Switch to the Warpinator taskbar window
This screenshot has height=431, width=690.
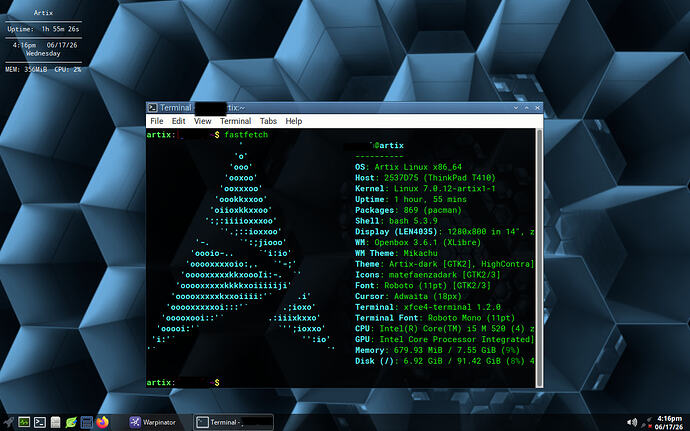[153, 422]
